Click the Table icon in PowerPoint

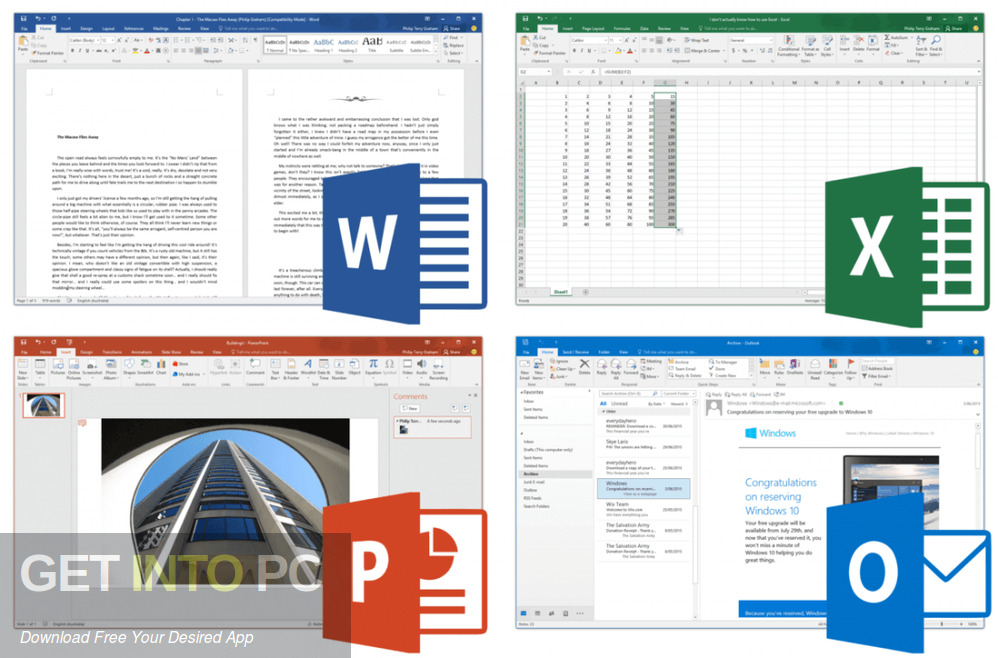coord(40,363)
